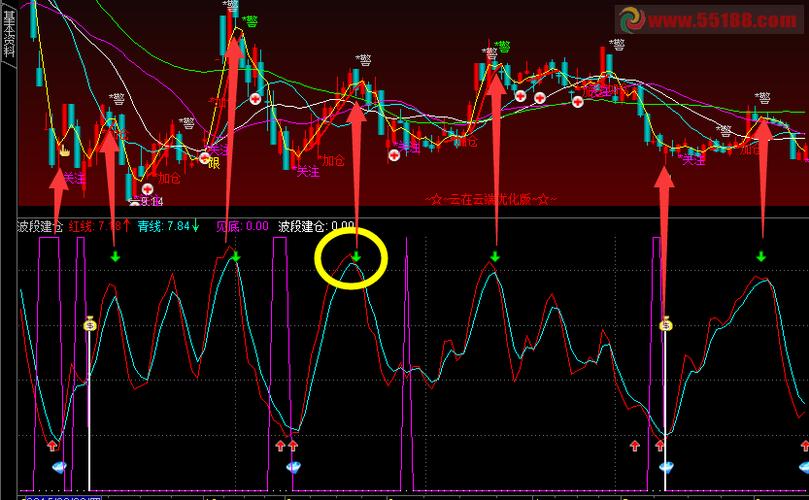Viewport: 809px width, 500px height.
Task: Click the right money bag icon
Action: click(x=667, y=323)
